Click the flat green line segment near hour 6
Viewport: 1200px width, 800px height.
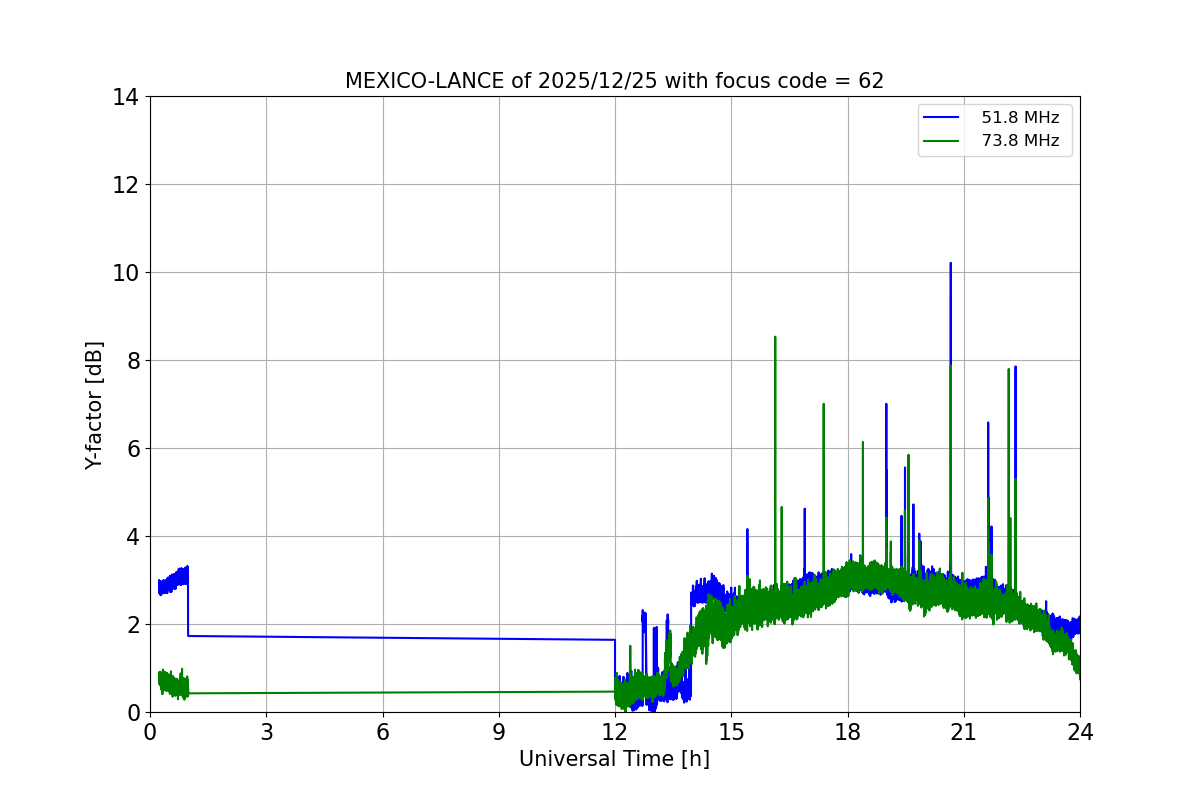(383, 692)
